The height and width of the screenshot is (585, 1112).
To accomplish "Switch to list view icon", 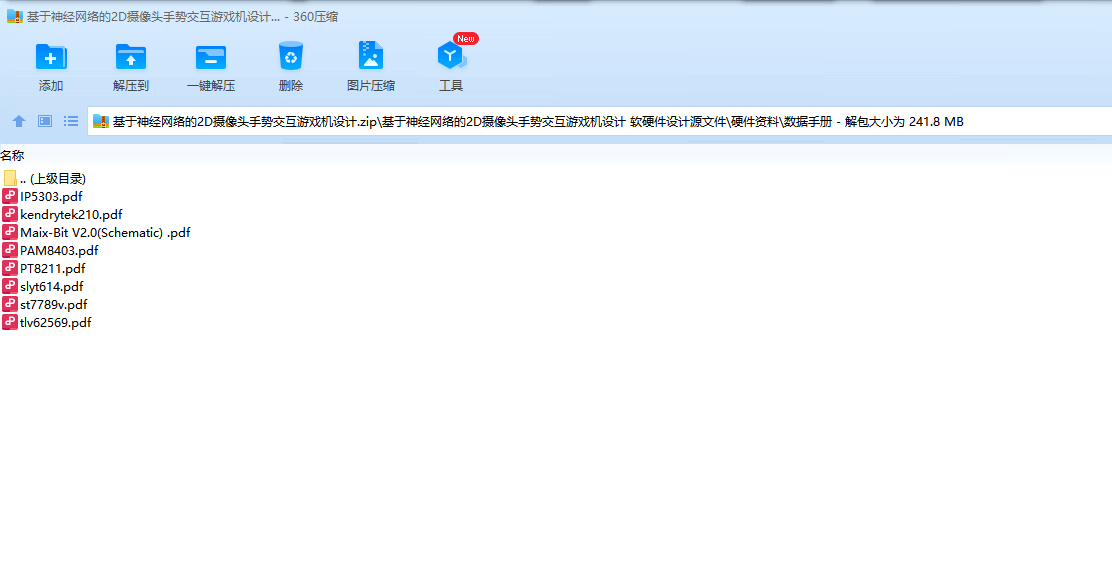I will (71, 121).
